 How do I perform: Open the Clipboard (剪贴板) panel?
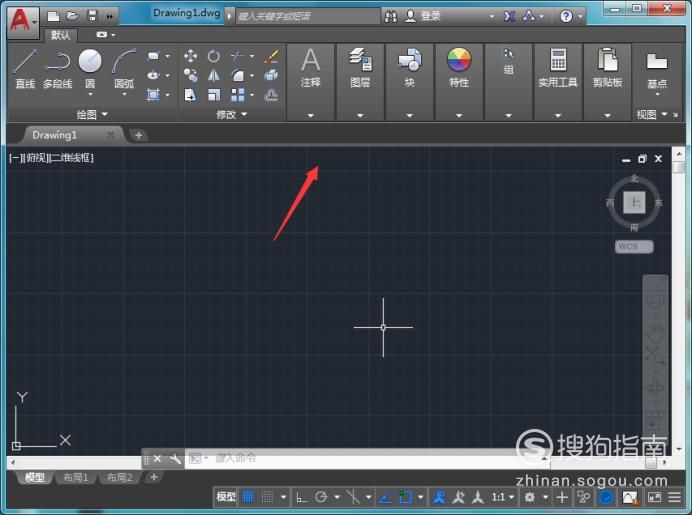coord(608,68)
